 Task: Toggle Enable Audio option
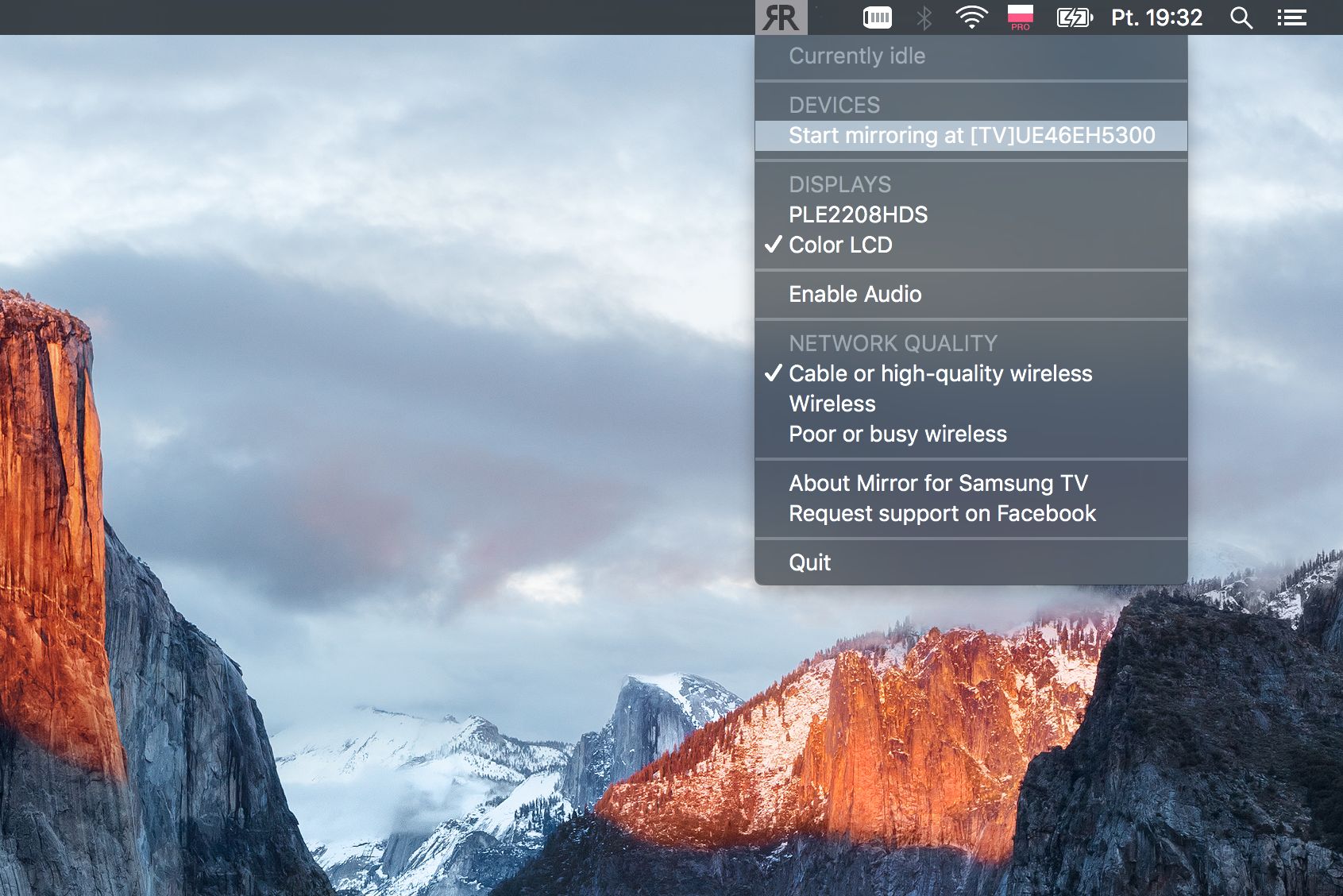coord(971,294)
